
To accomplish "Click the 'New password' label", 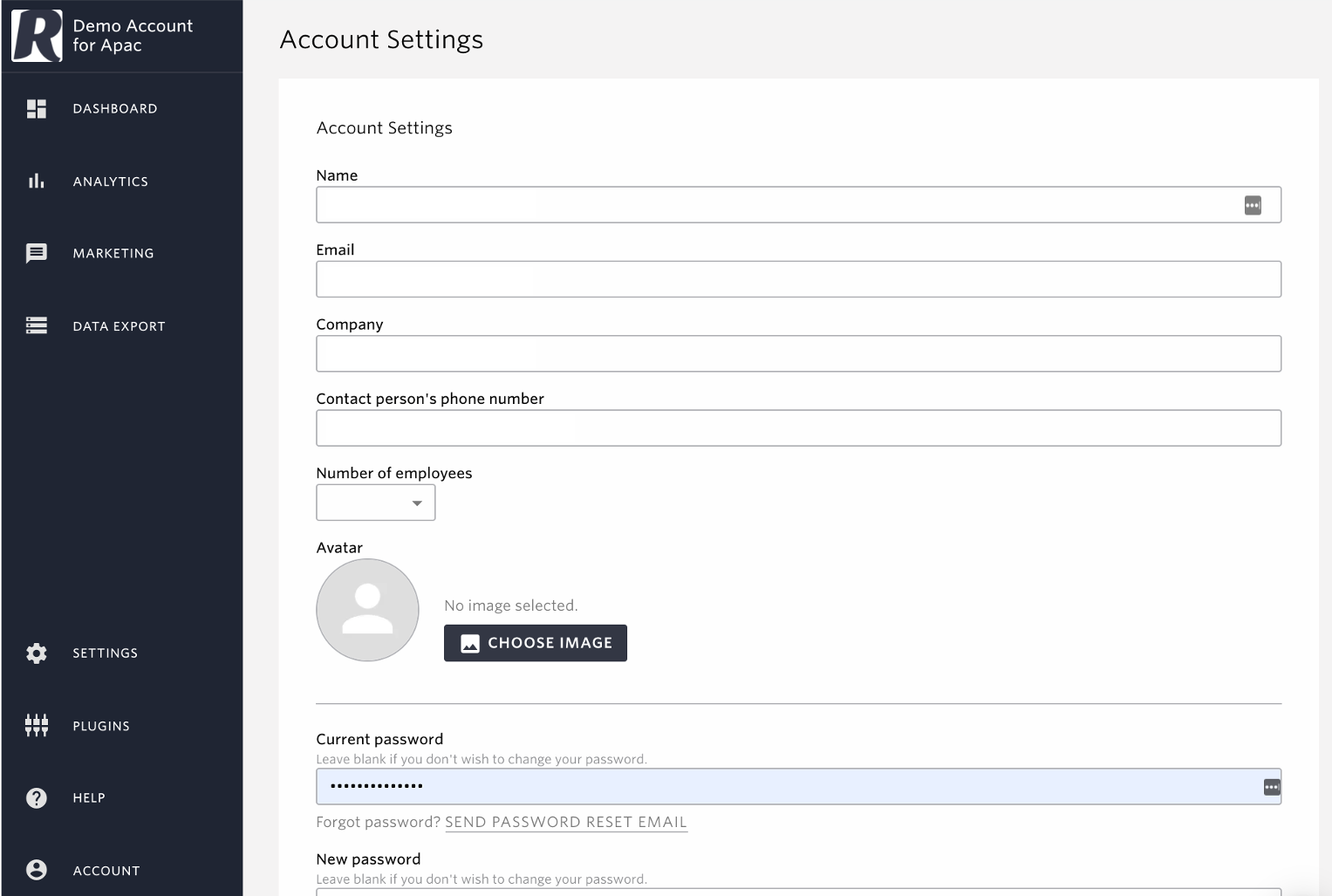I will coord(368,859).
